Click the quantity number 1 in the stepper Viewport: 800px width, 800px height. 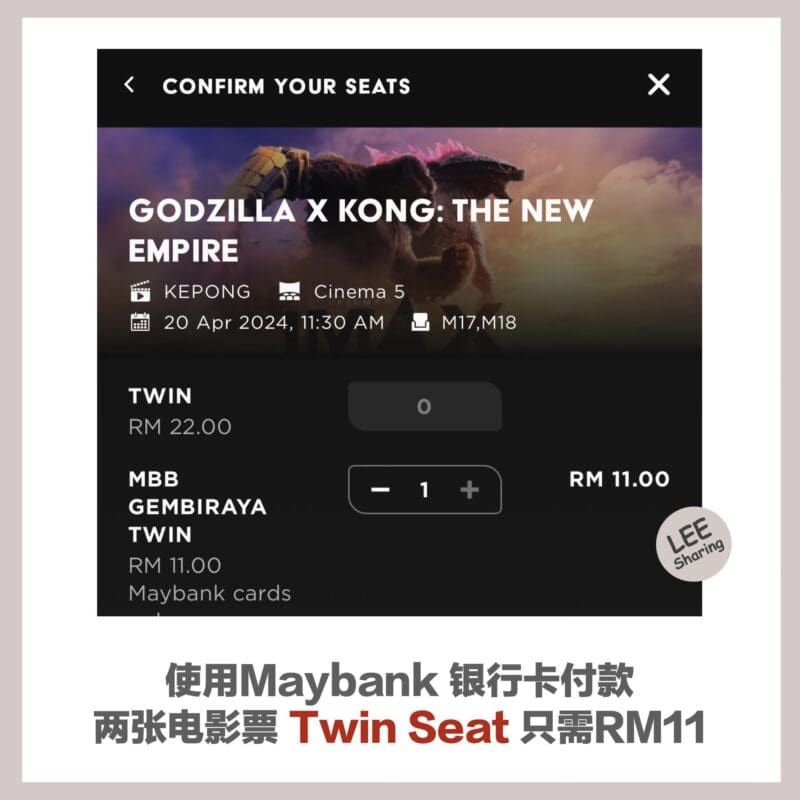point(424,490)
